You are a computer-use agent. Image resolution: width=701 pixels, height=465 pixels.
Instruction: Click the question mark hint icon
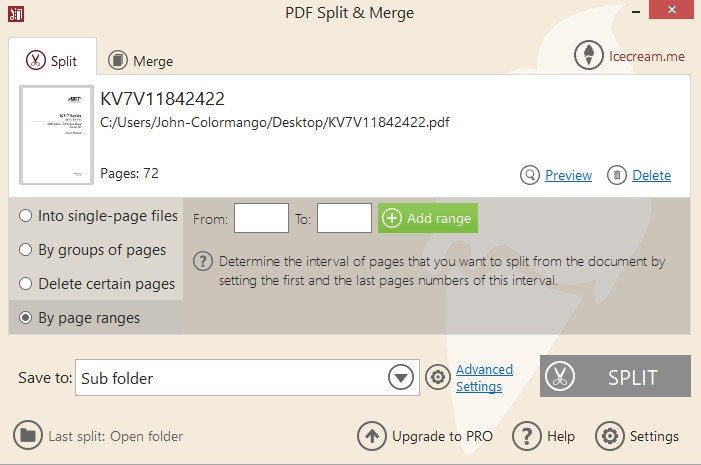pos(203,261)
